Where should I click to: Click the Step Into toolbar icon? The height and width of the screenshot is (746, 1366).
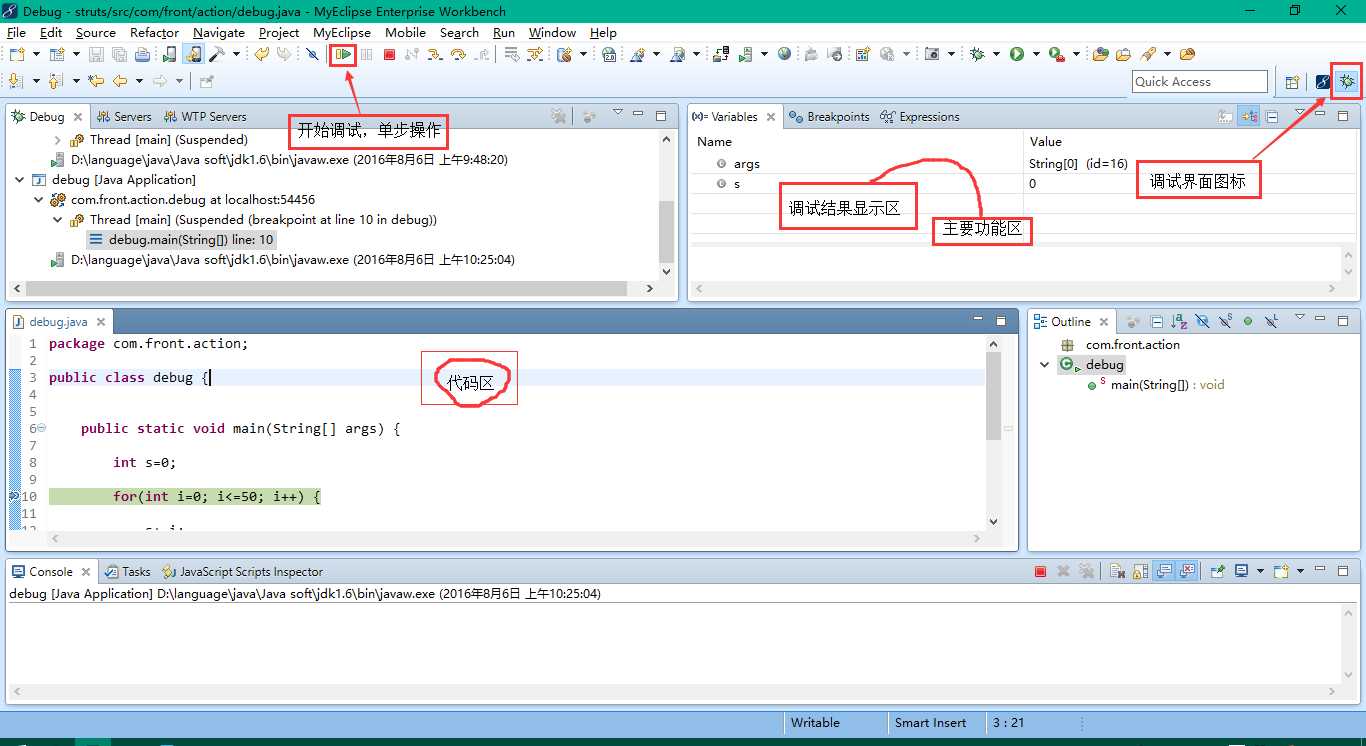click(434, 54)
